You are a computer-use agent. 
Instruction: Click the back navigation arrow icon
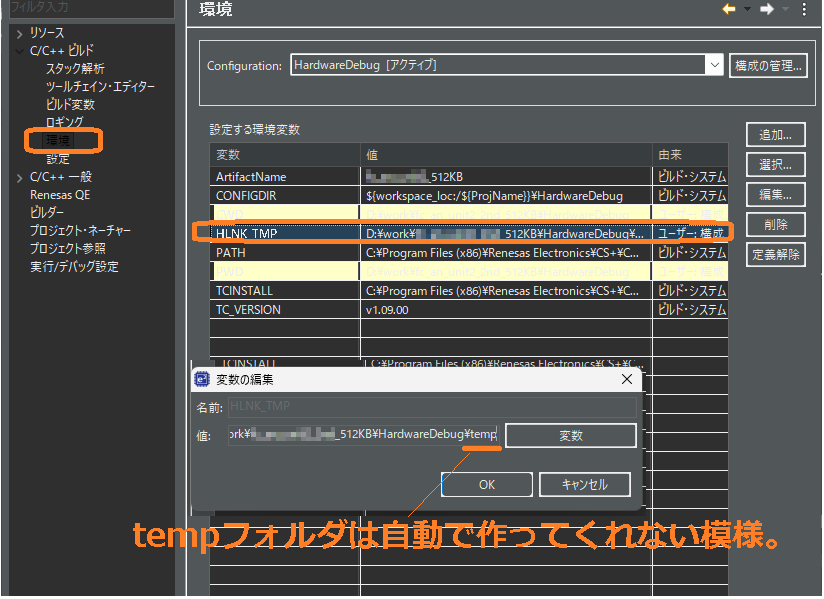coord(728,9)
